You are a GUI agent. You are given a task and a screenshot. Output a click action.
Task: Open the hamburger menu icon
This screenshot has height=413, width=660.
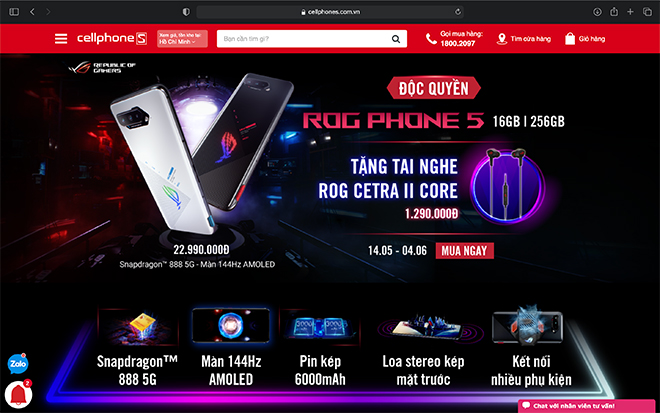click(61, 39)
